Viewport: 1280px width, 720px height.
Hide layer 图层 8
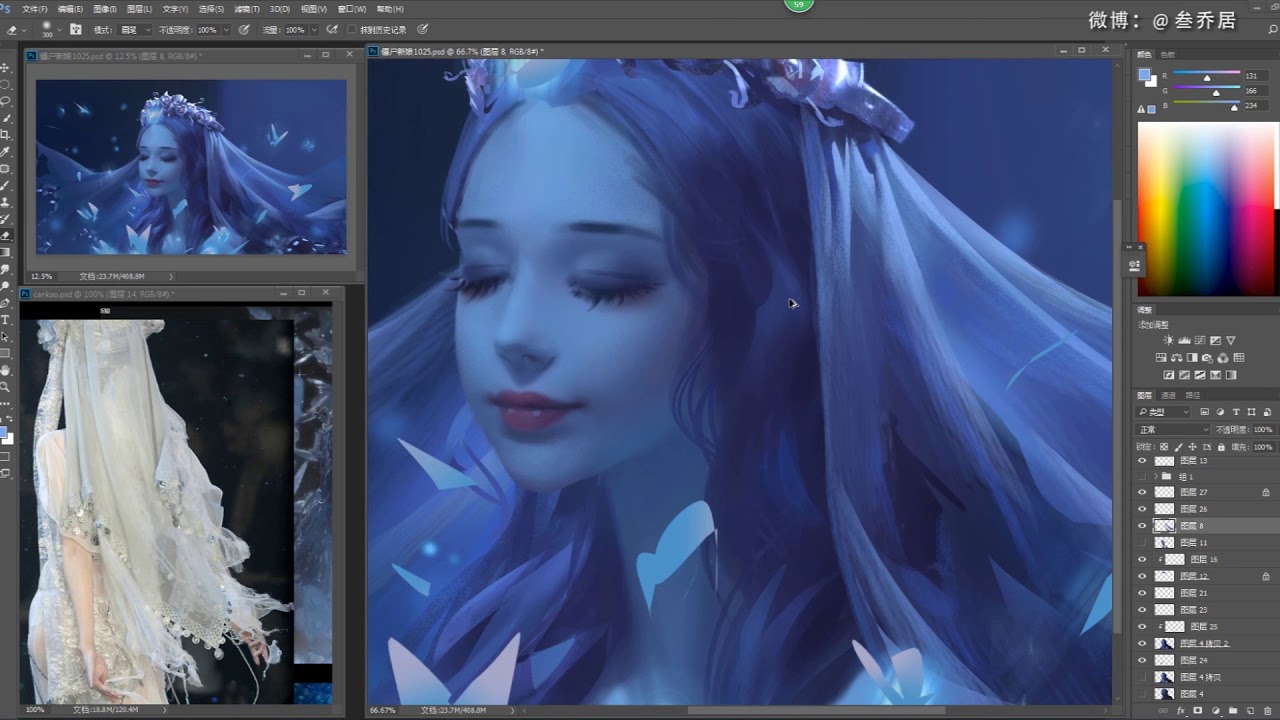[x=1142, y=526]
